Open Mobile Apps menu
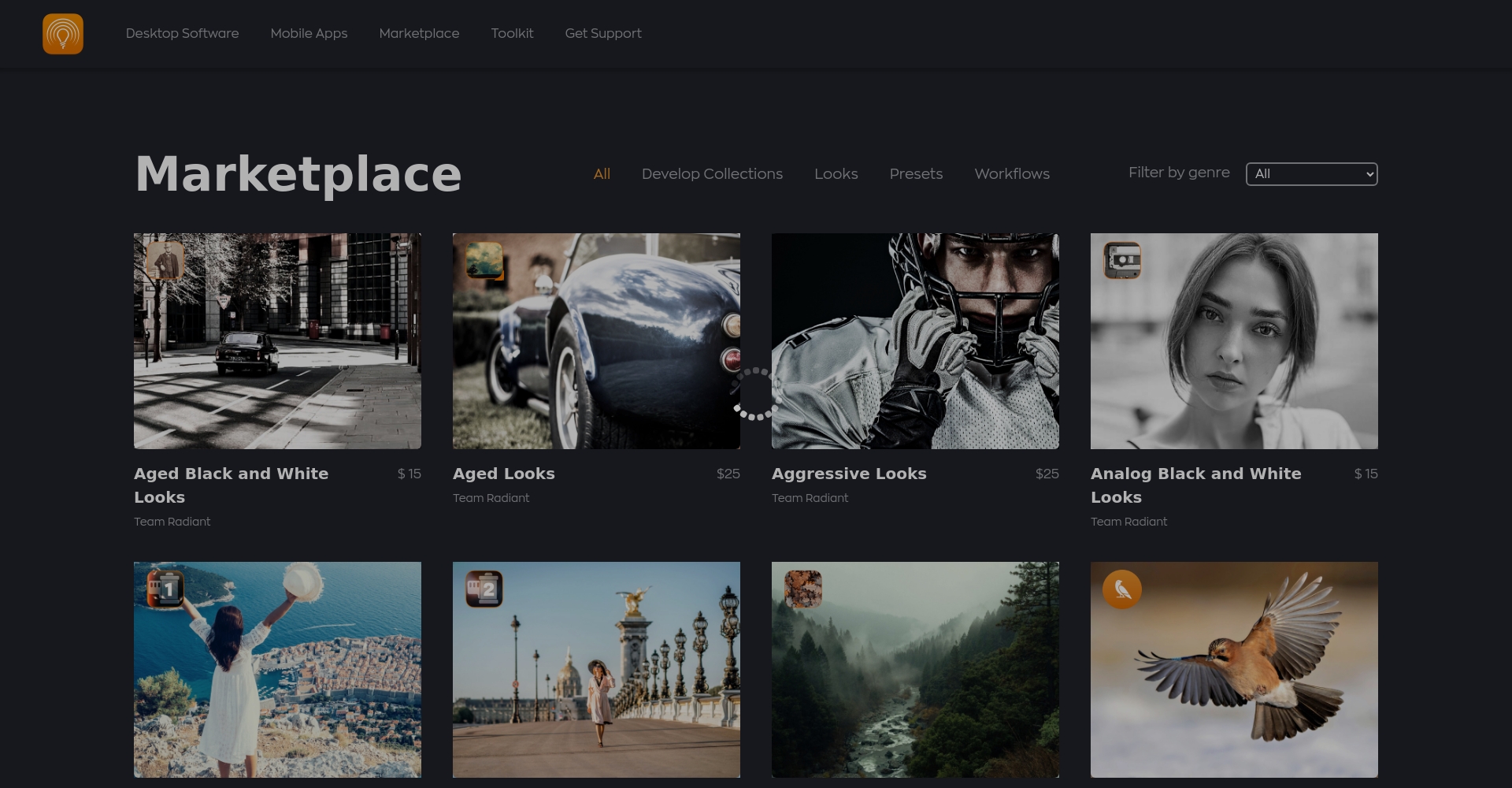The height and width of the screenshot is (788, 1512). pos(309,33)
